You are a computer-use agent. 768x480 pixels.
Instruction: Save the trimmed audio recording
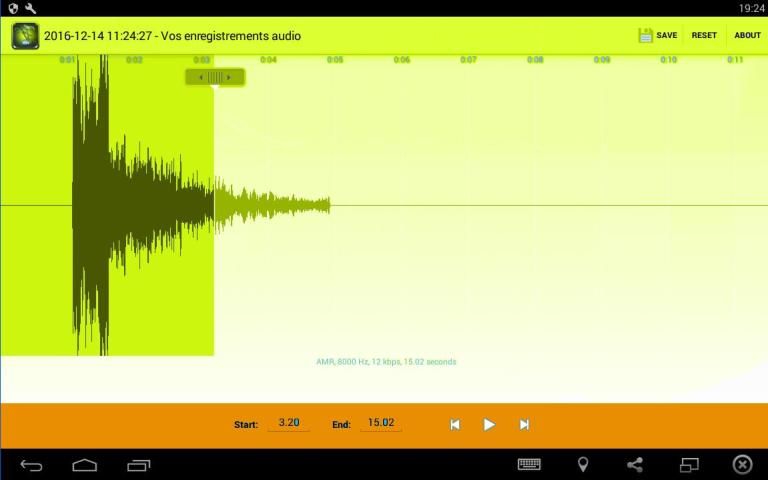657,35
